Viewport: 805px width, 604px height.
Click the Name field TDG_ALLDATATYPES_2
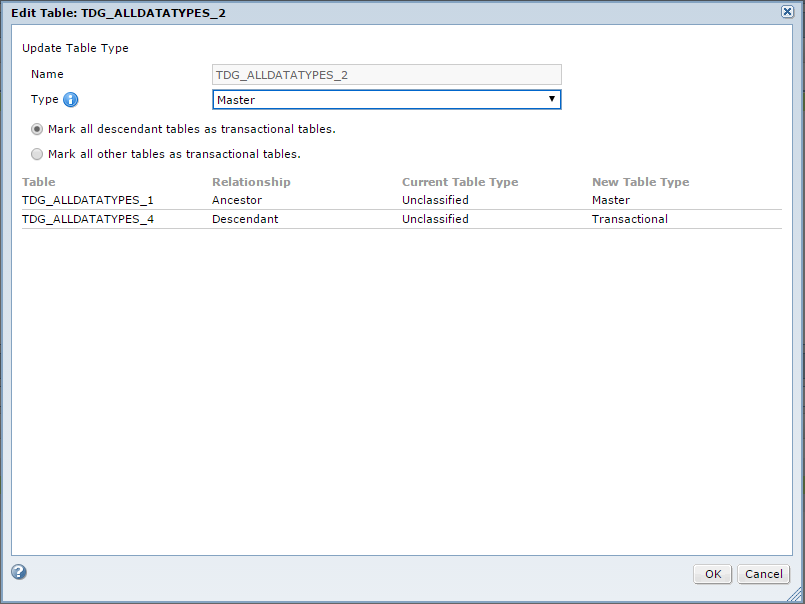point(387,75)
